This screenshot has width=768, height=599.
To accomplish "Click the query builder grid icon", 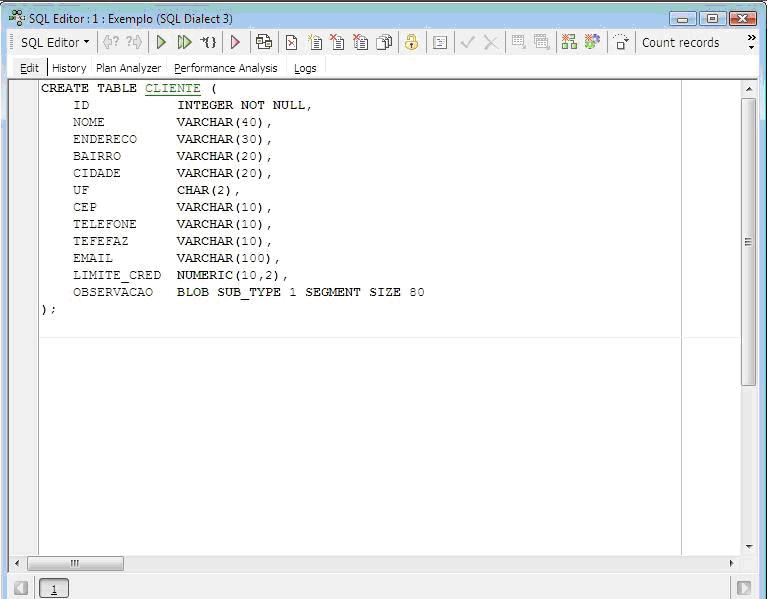I will click(569, 42).
